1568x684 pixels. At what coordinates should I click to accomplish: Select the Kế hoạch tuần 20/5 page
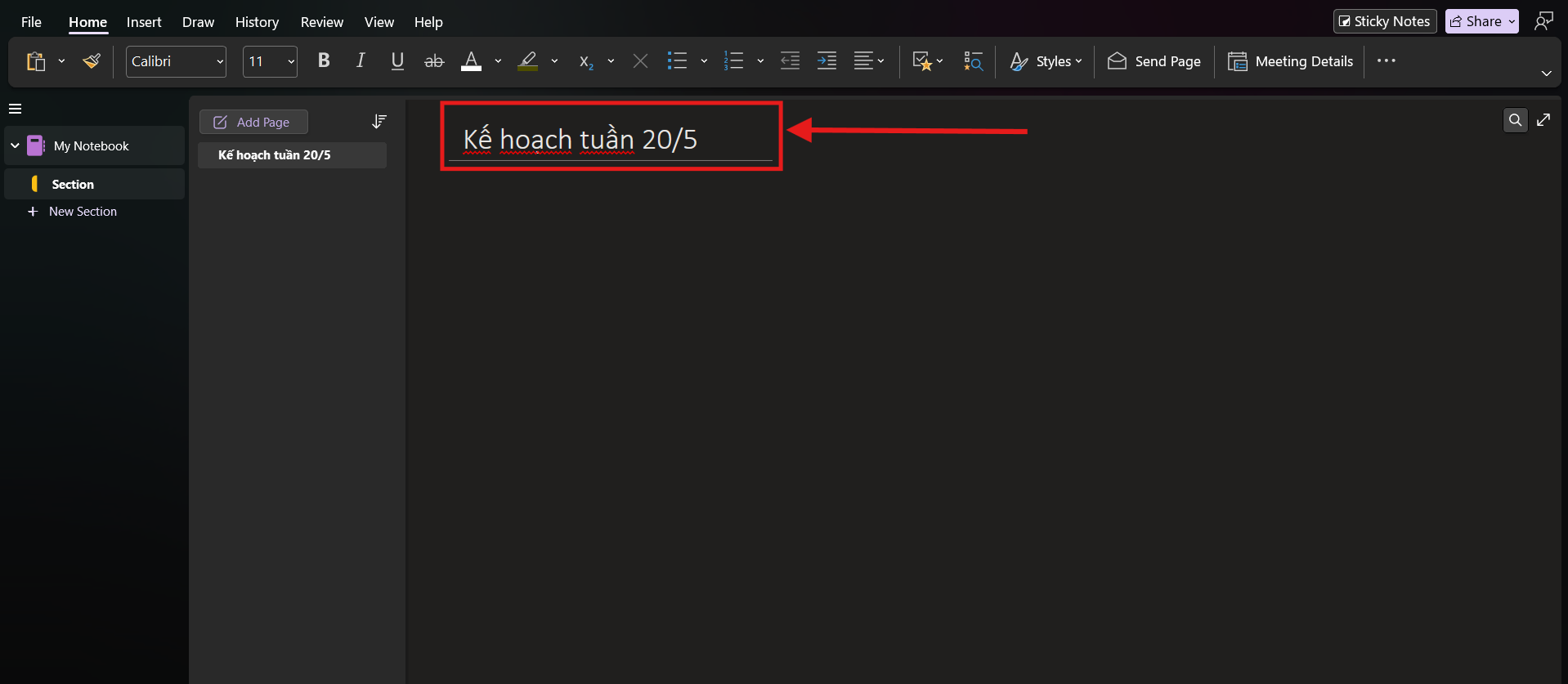292,155
